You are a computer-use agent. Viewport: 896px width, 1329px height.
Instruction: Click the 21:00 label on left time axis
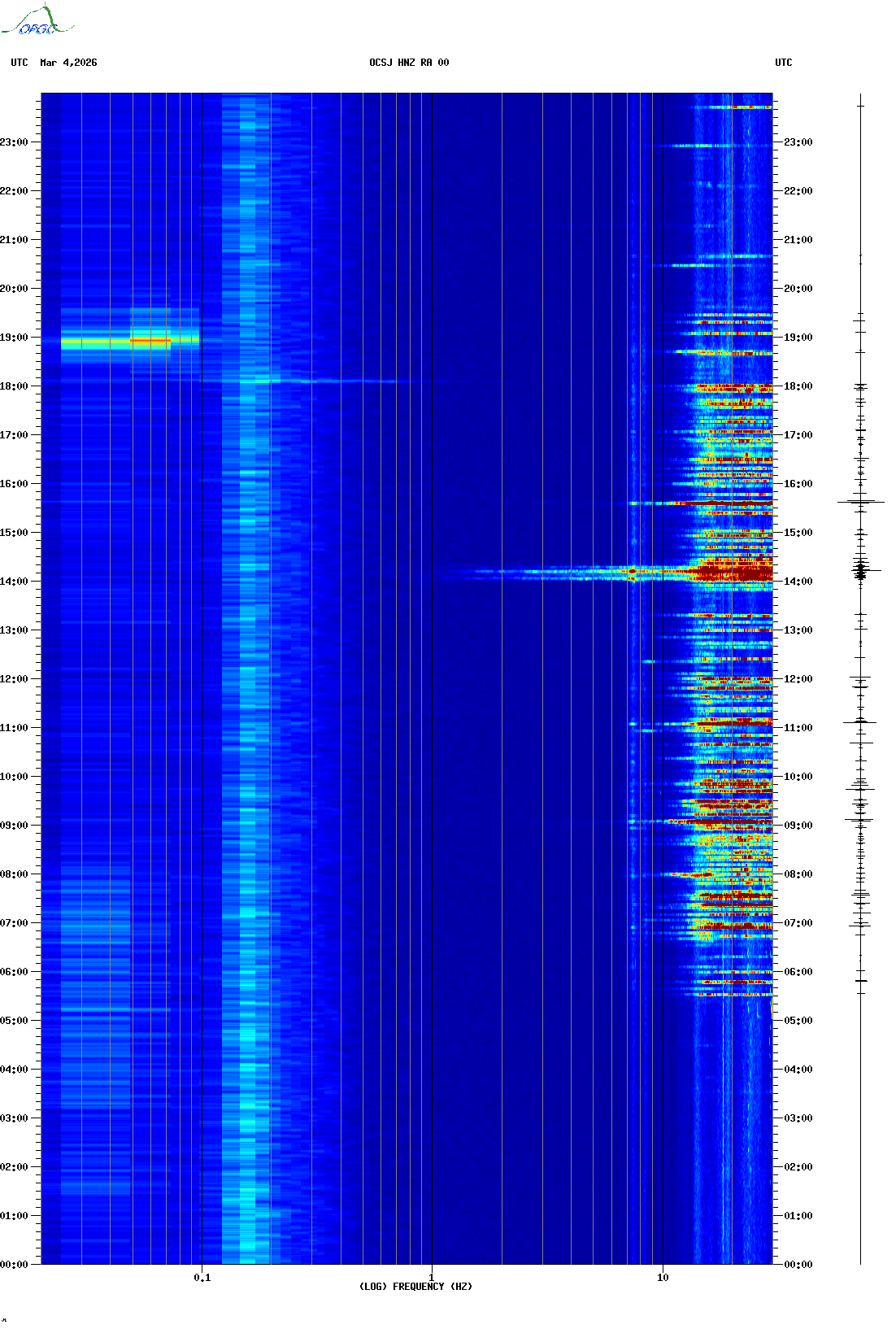14,240
